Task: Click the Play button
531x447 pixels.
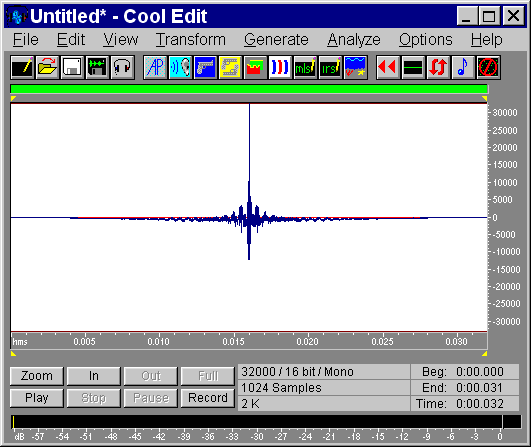Action: tap(37, 398)
